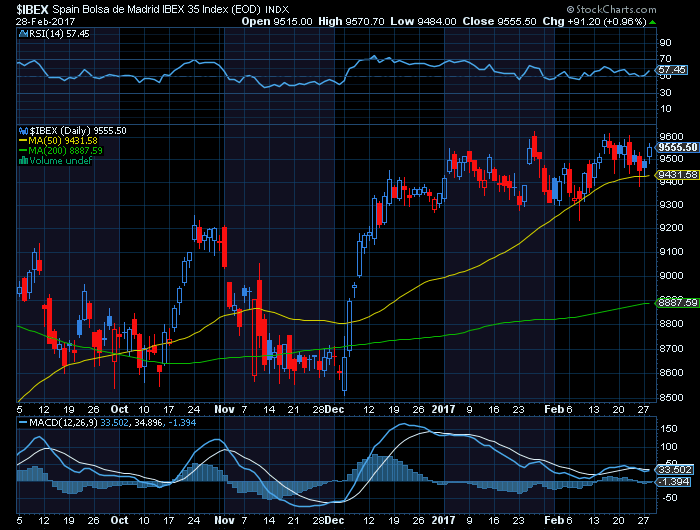This screenshot has width=700, height=530.
Task: Click the 9200 price axis label
Action: (671, 228)
